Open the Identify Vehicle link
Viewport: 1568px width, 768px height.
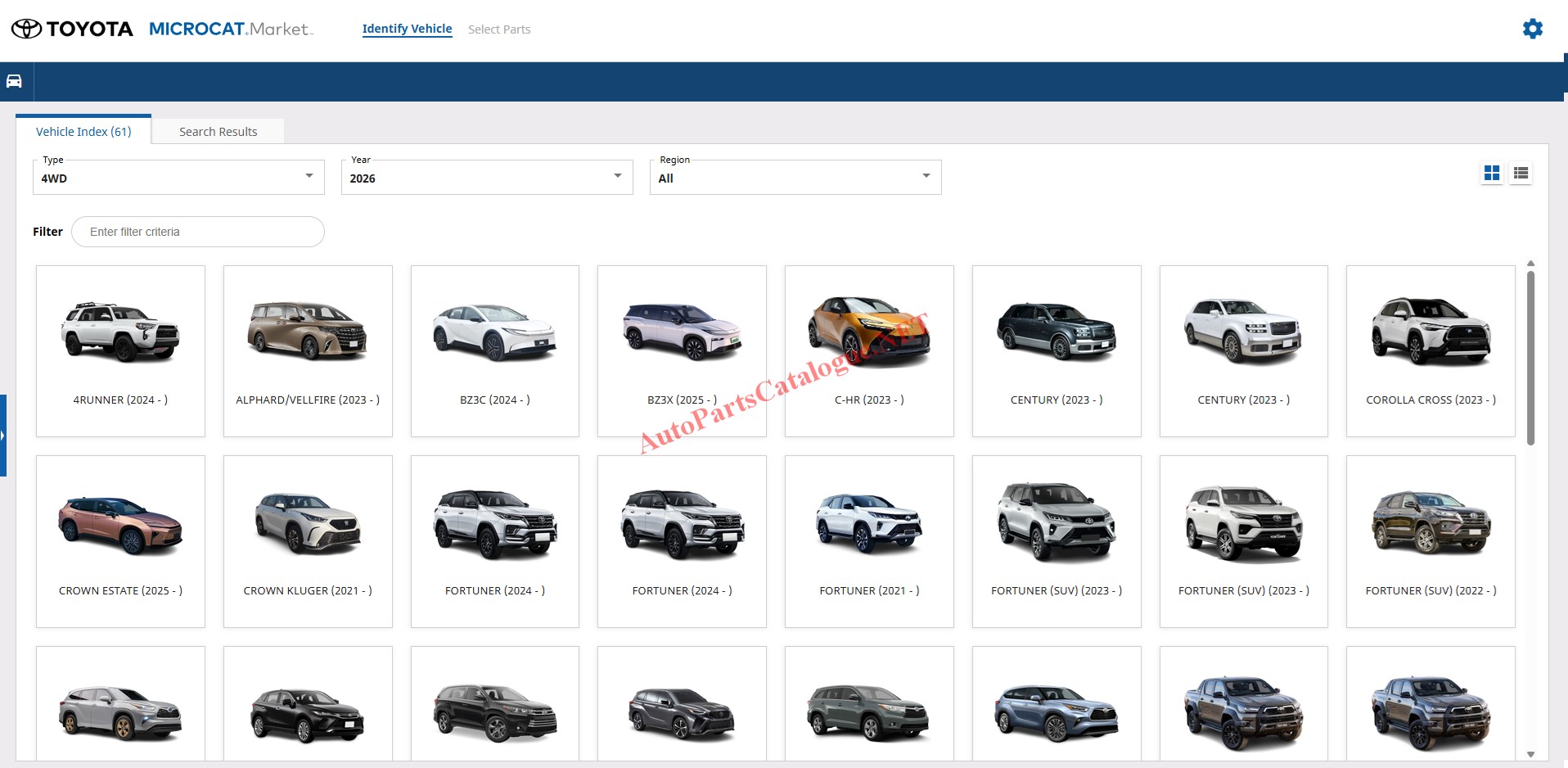(407, 29)
